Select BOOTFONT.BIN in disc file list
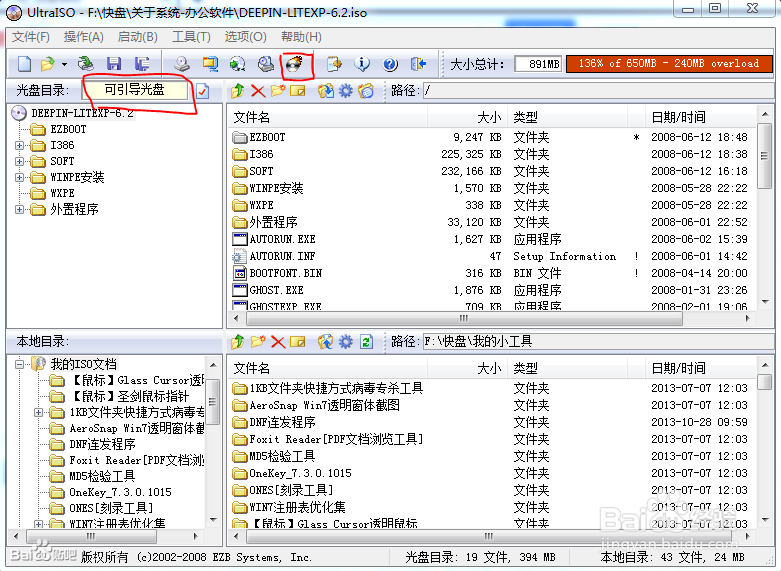The image size is (781, 571). coord(285,273)
